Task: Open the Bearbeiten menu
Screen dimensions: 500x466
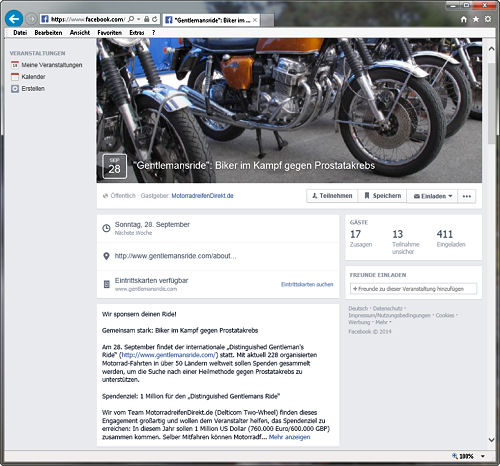Action: [x=48, y=32]
